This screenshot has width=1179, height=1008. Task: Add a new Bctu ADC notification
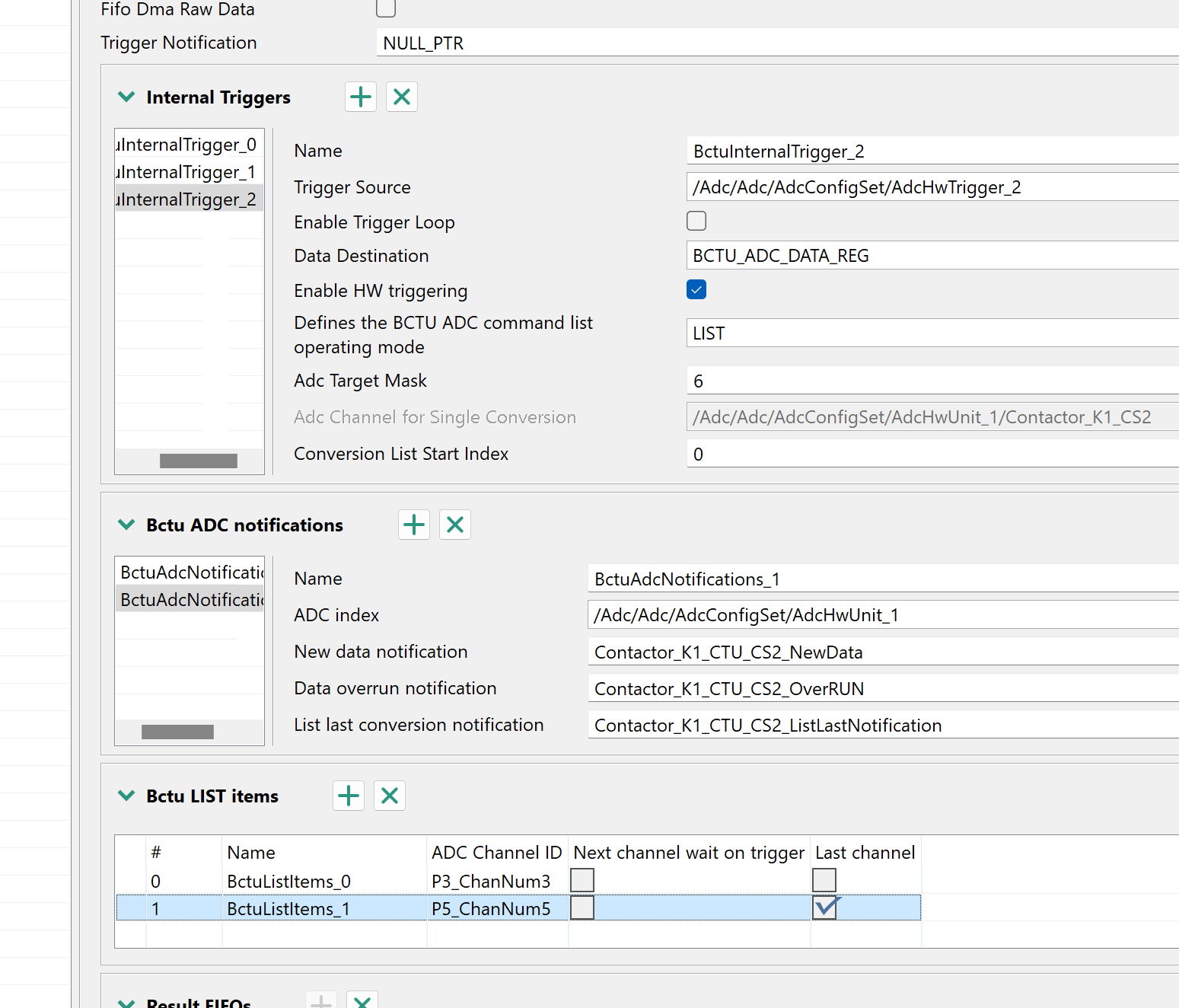click(x=413, y=525)
